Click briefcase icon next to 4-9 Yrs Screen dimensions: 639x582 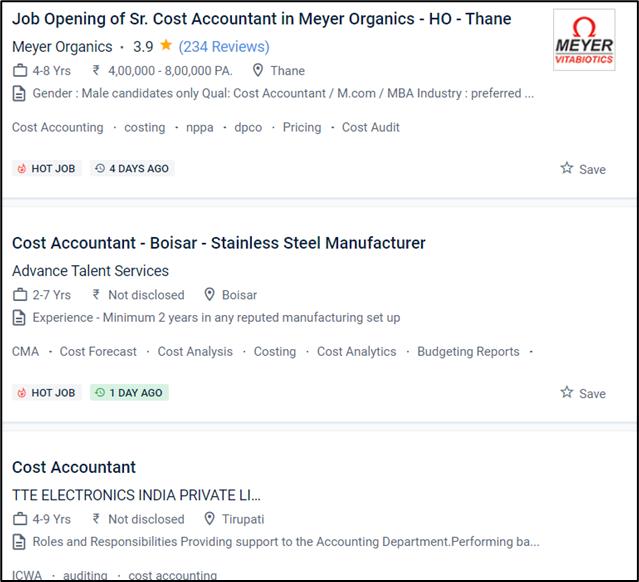click(x=20, y=519)
